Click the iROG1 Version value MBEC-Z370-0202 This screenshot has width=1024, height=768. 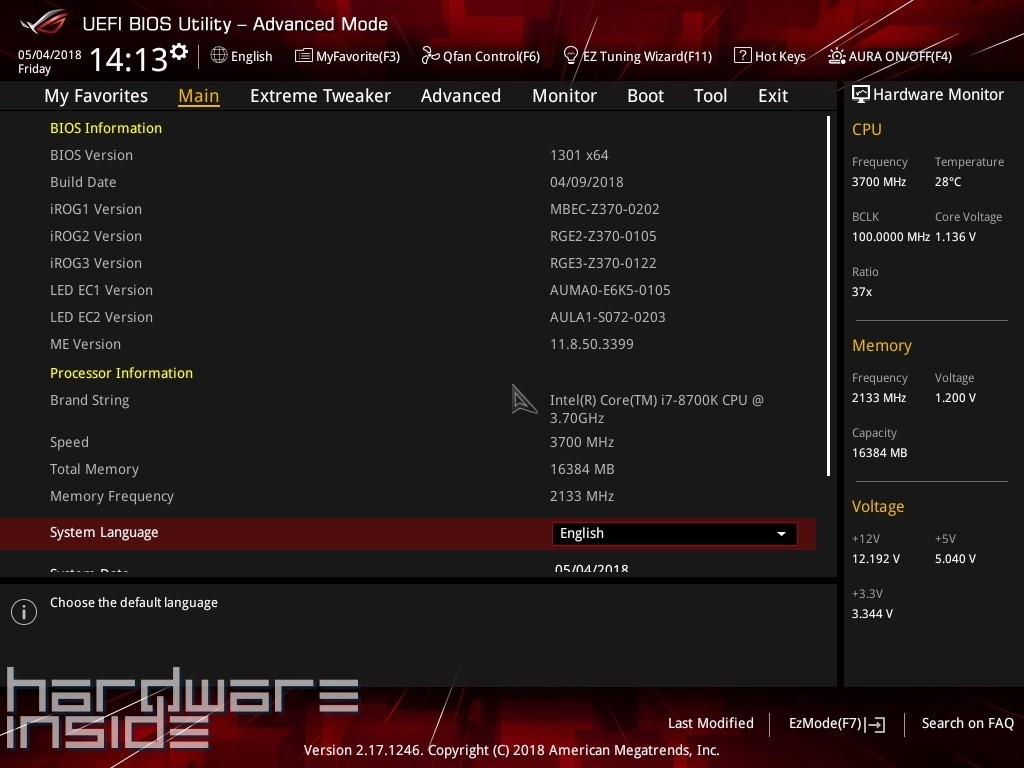pyautogui.click(x=605, y=209)
